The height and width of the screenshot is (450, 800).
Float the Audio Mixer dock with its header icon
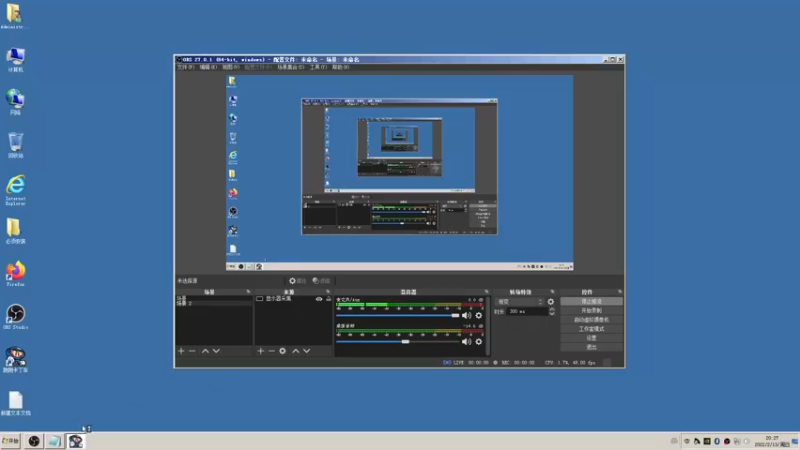coord(486,292)
